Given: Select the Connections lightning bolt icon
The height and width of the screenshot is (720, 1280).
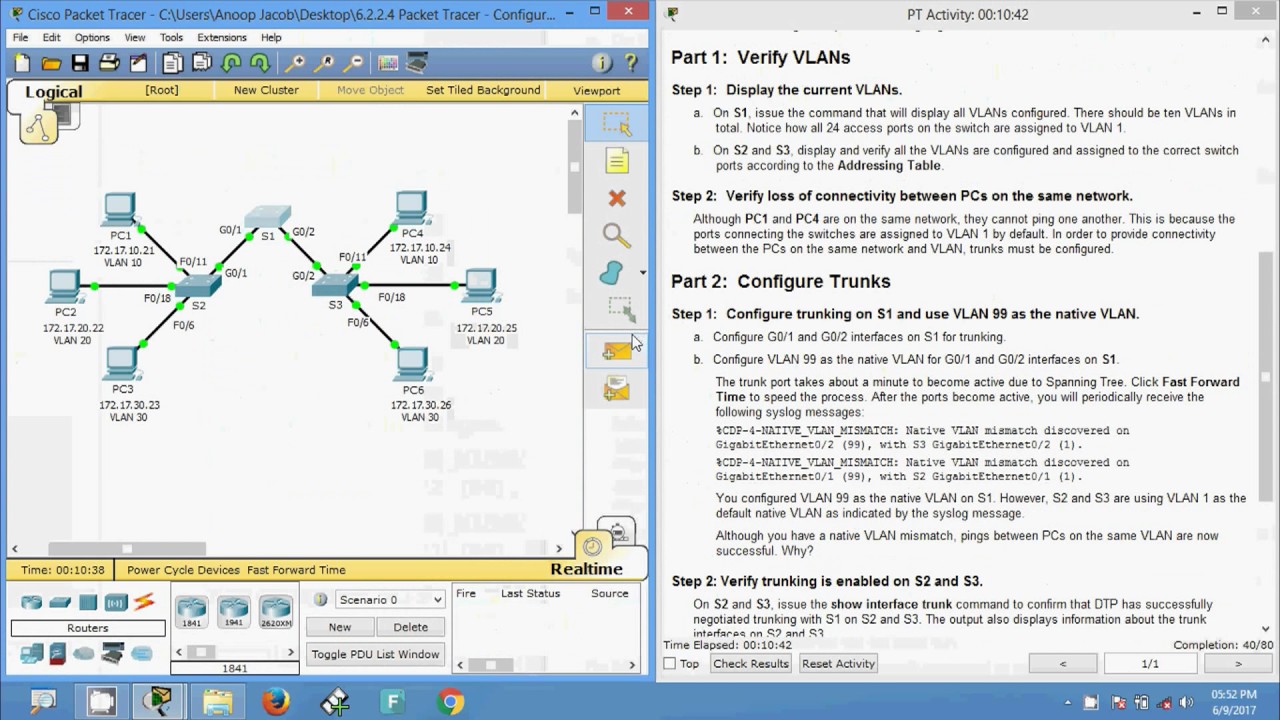Looking at the screenshot, I should 144,602.
